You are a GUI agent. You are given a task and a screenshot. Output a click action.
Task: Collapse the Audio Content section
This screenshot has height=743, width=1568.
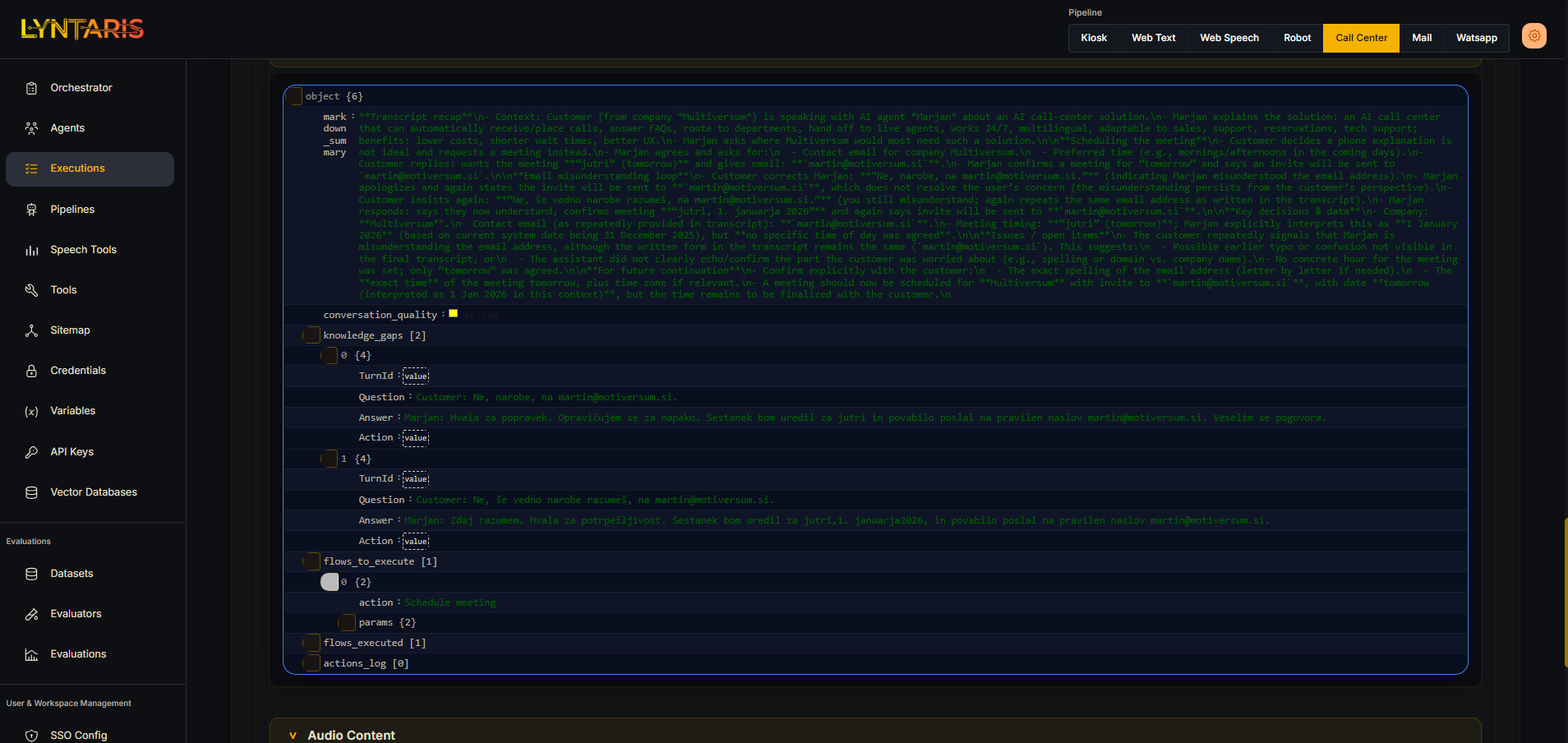pyautogui.click(x=293, y=736)
